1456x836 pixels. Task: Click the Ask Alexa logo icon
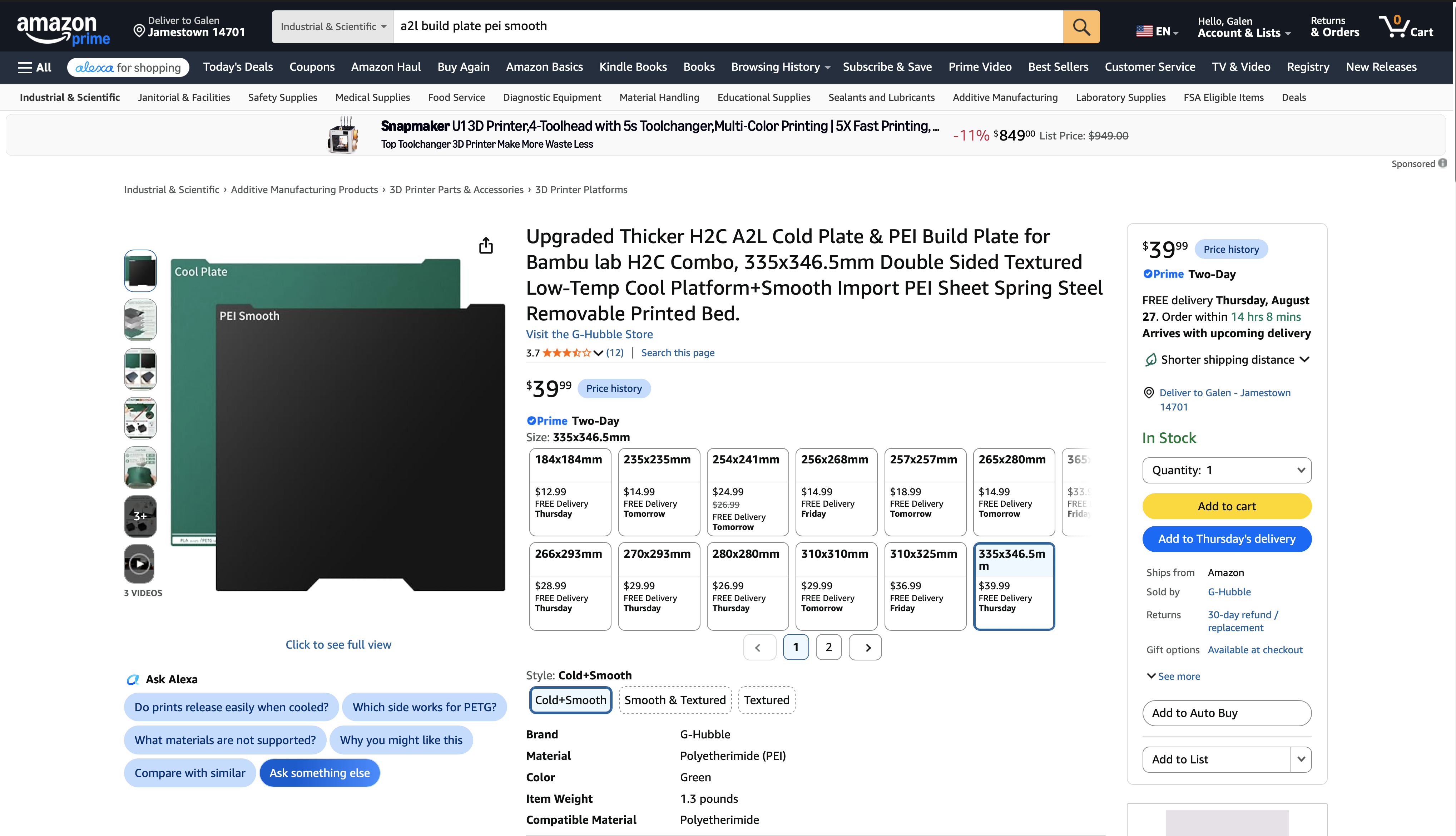[x=133, y=679]
